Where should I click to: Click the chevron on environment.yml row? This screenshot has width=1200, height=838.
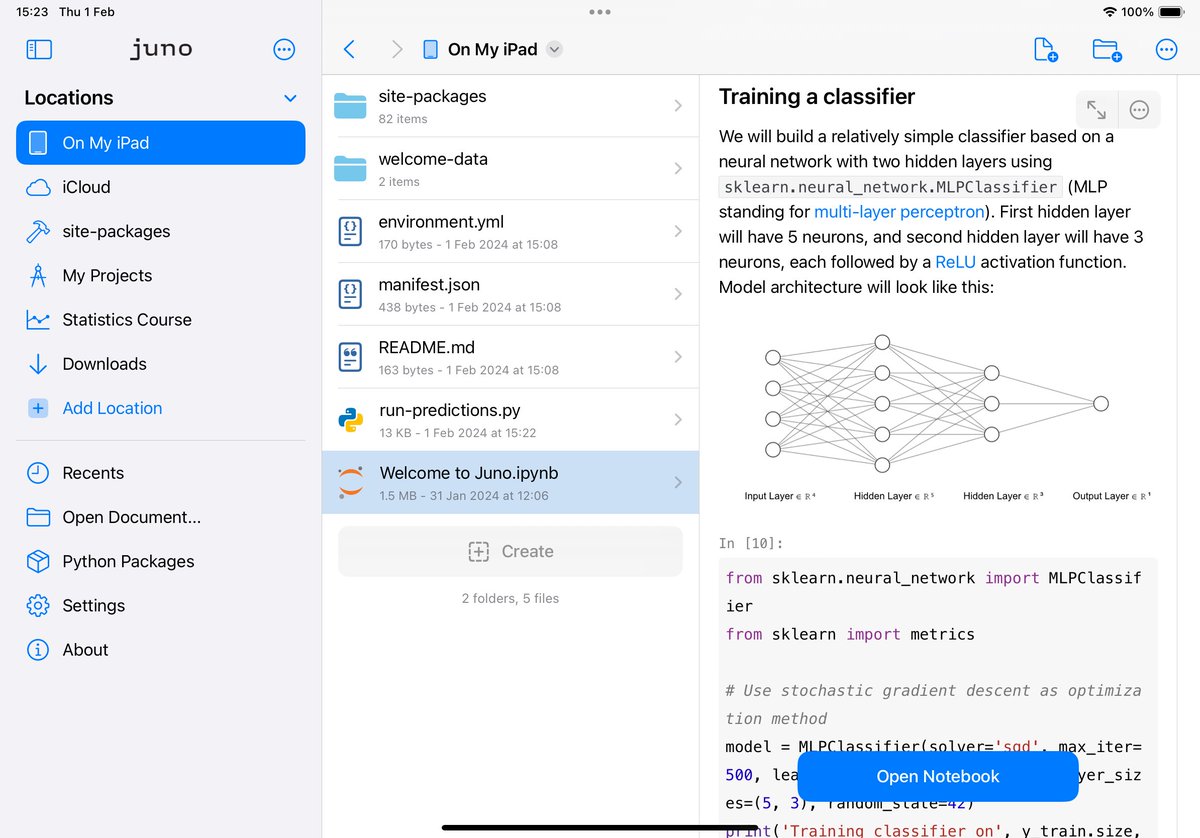[x=678, y=231]
